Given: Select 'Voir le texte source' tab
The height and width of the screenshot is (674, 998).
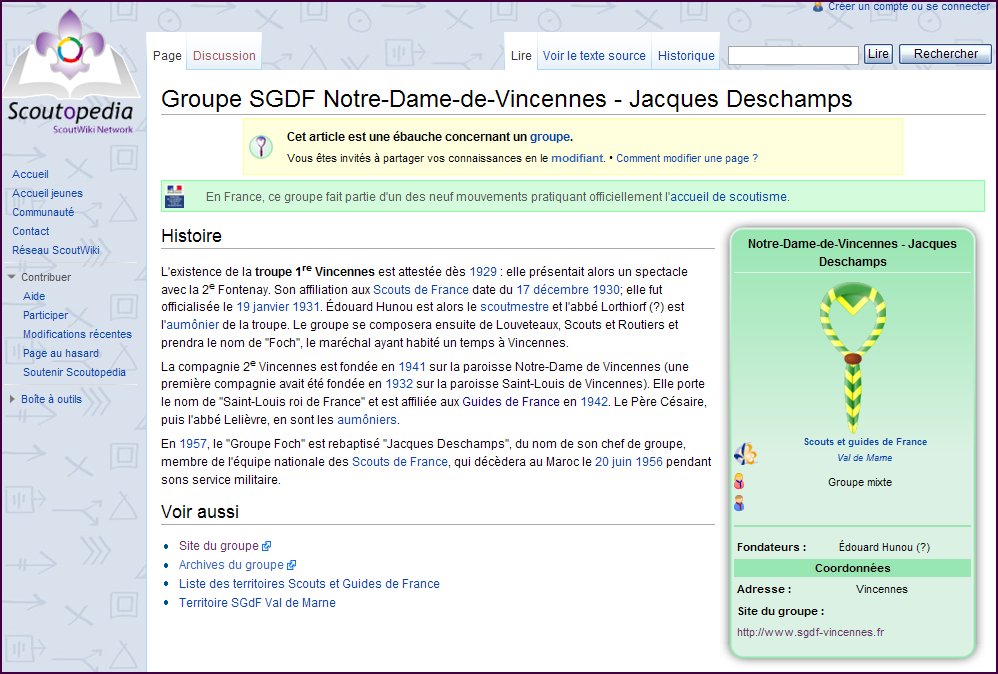Looking at the screenshot, I should click(x=594, y=56).
